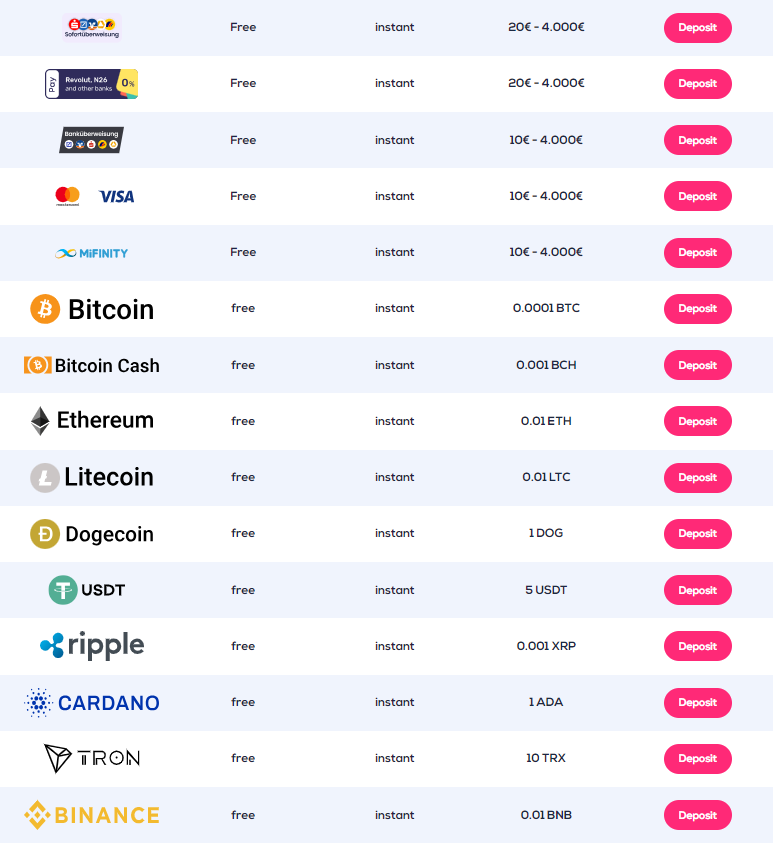Select the ripple logo

(x=92, y=646)
